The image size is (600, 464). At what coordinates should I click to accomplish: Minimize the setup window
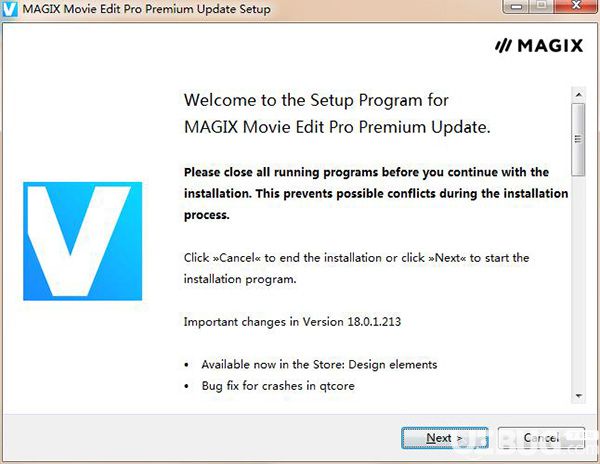(x=516, y=7)
